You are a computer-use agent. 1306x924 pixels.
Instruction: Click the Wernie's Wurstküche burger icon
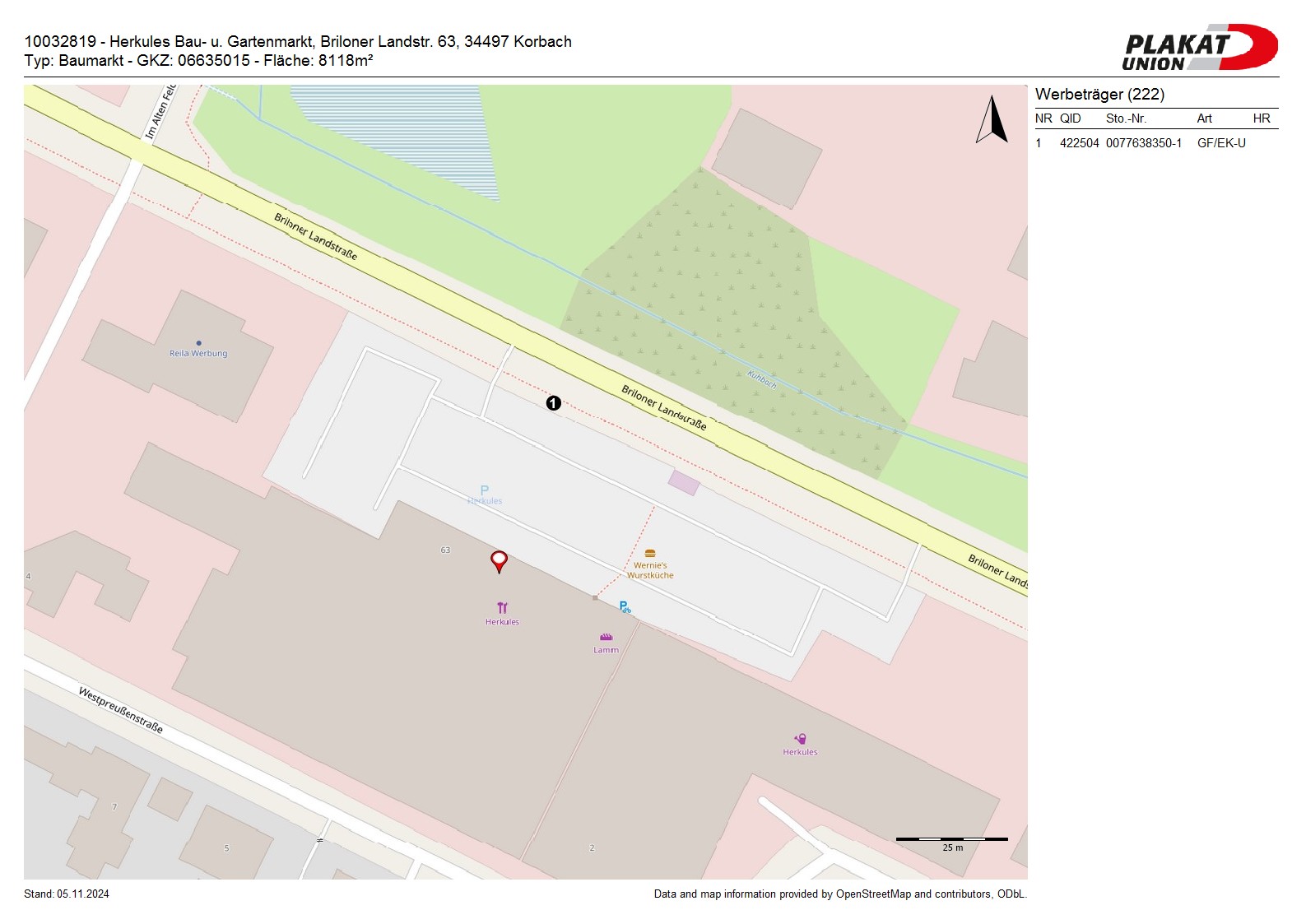coord(650,553)
